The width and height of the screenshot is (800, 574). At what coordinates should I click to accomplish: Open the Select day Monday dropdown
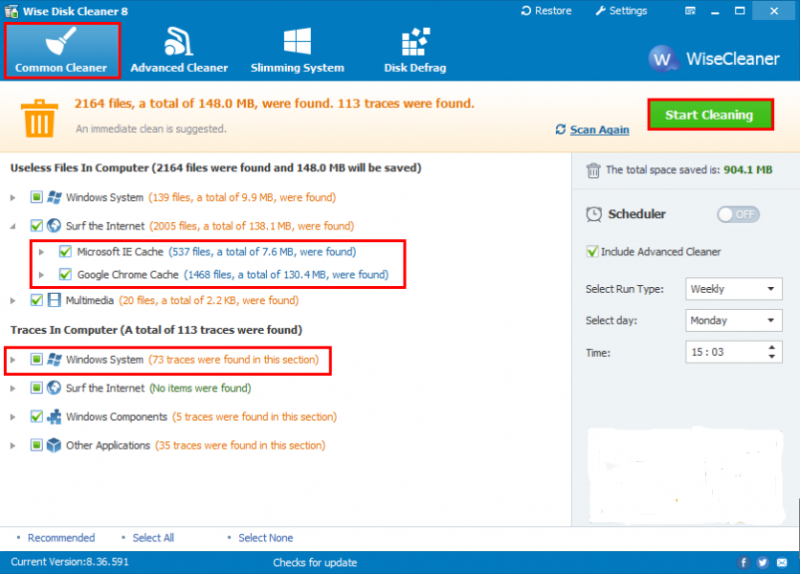pos(734,320)
